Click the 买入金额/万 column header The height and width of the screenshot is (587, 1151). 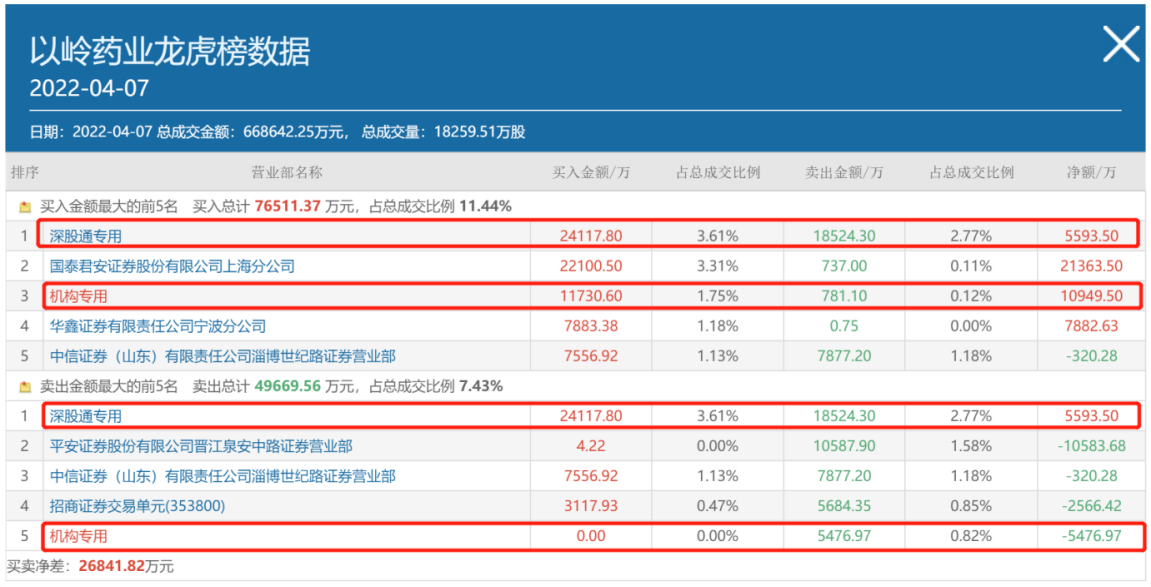pyautogui.click(x=591, y=173)
